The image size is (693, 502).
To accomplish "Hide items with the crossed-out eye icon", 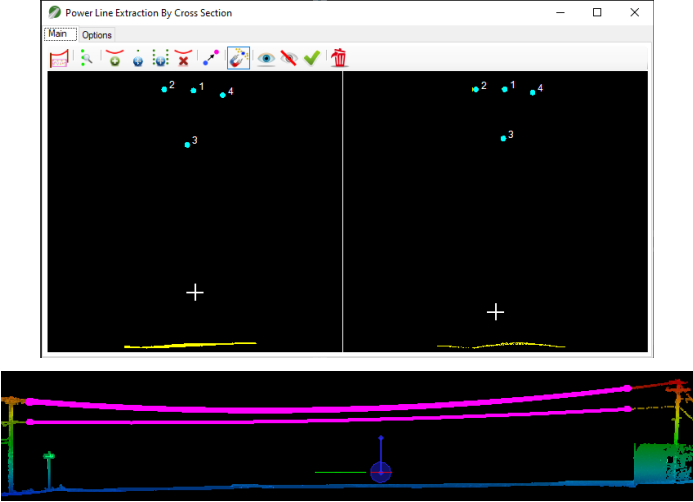I will 289,59.
